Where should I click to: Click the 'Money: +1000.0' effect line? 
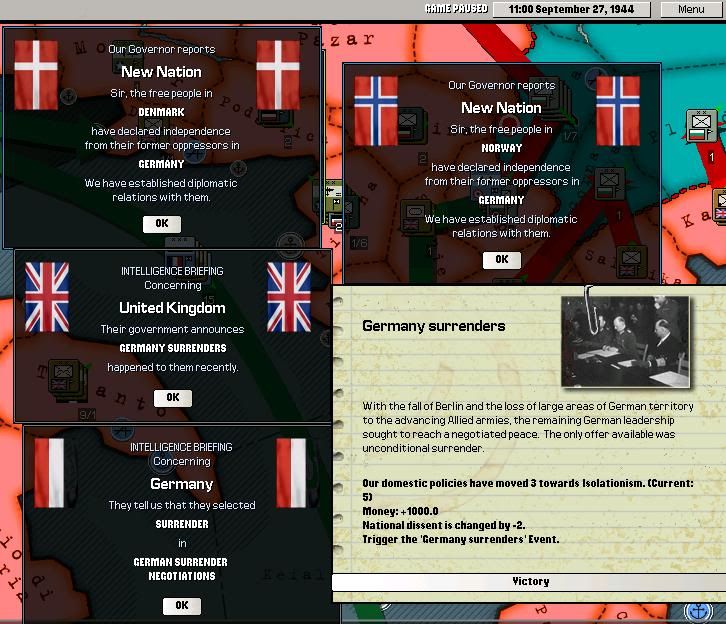(x=400, y=512)
